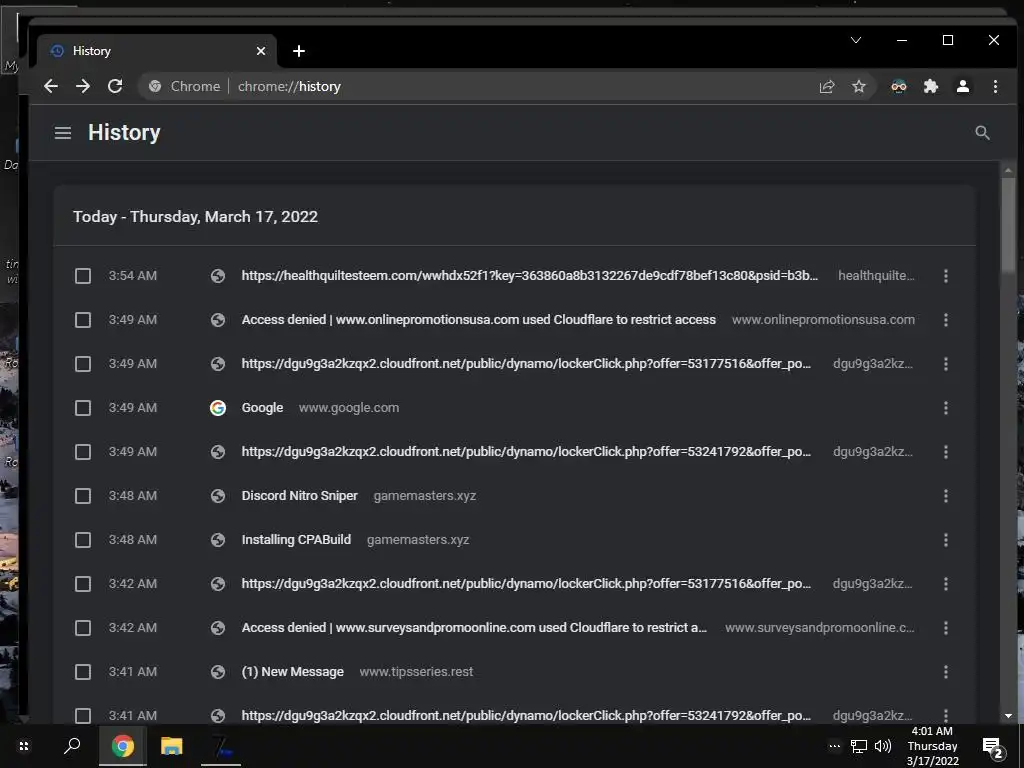Image resolution: width=1024 pixels, height=768 pixels.
Task: Show hidden tray icons ellipsis
Action: [x=835, y=746]
